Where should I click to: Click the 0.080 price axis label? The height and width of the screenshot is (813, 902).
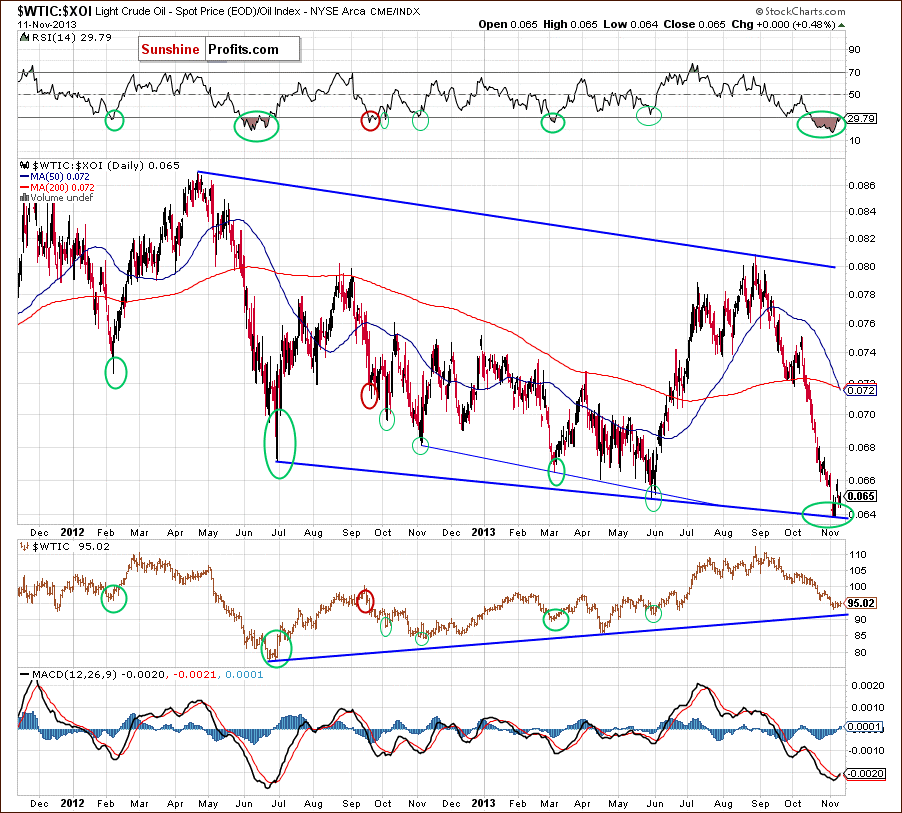[x=862, y=266]
